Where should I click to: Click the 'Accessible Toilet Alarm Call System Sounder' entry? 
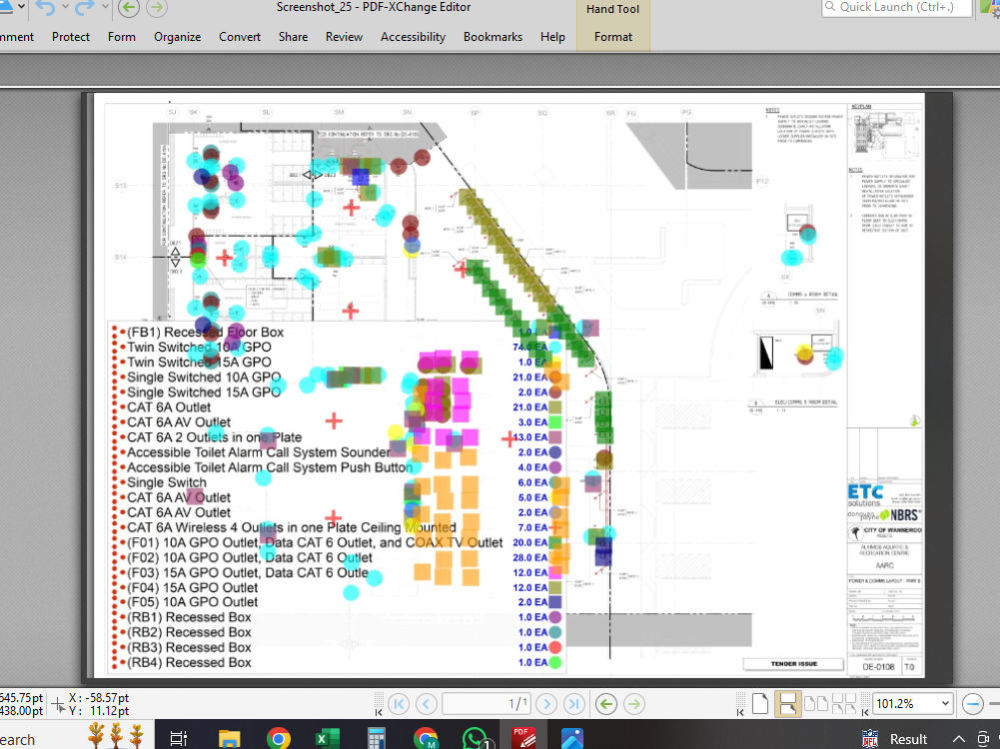(258, 452)
